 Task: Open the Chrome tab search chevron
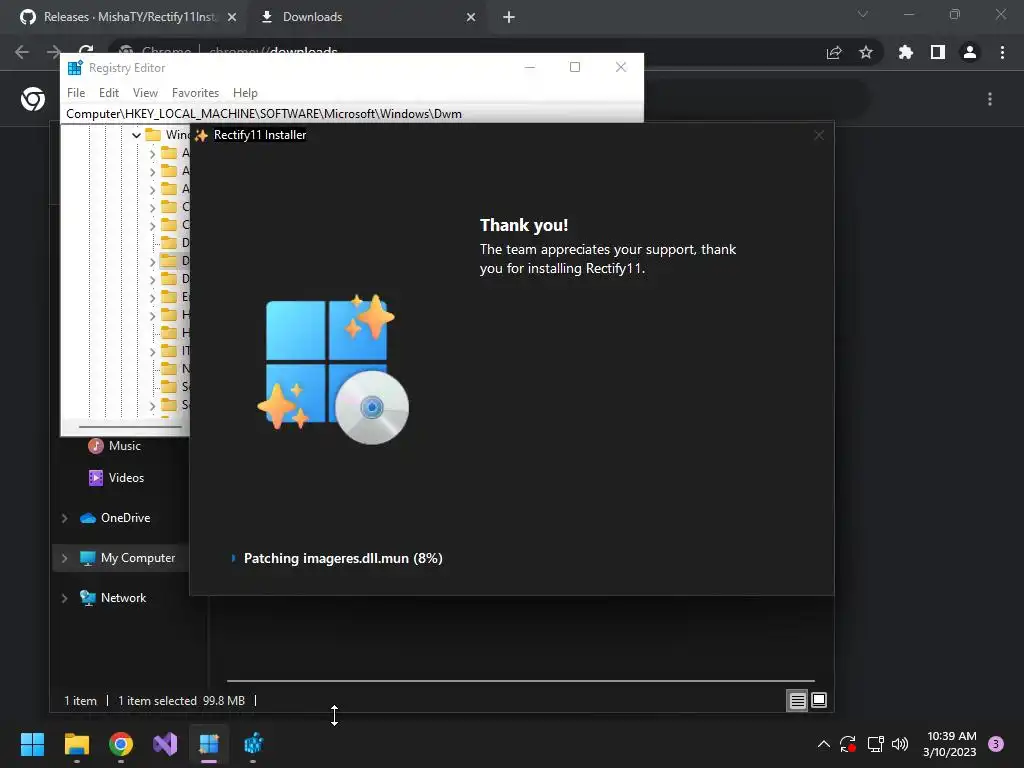863,14
